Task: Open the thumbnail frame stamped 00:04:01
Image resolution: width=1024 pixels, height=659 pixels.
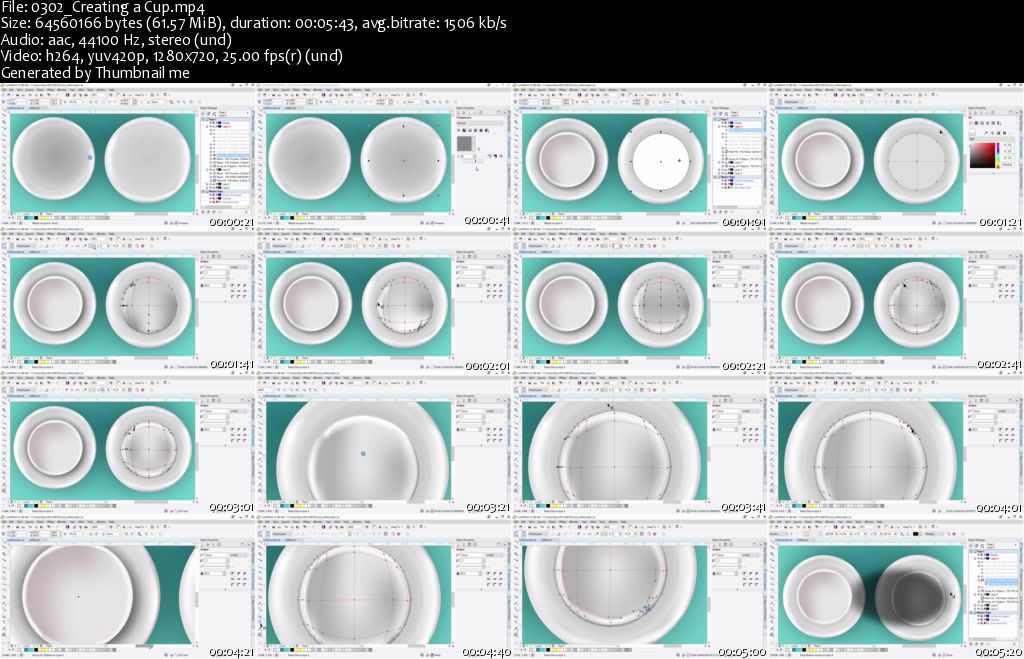Action: 896,443
